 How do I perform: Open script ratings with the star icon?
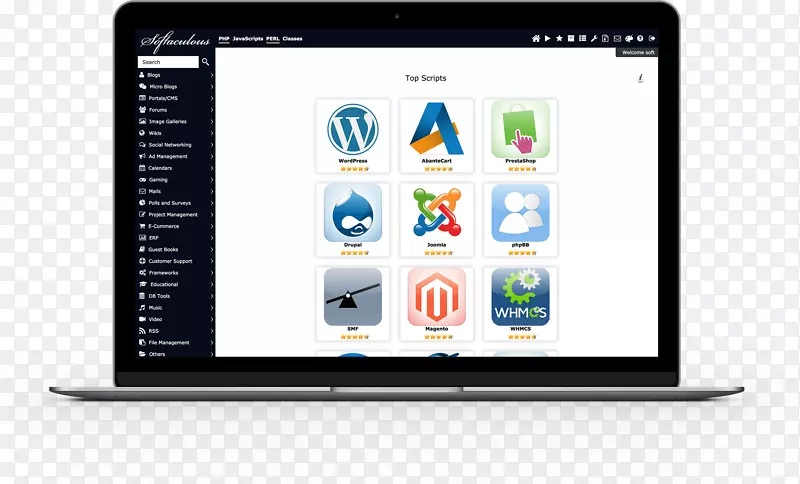559,38
